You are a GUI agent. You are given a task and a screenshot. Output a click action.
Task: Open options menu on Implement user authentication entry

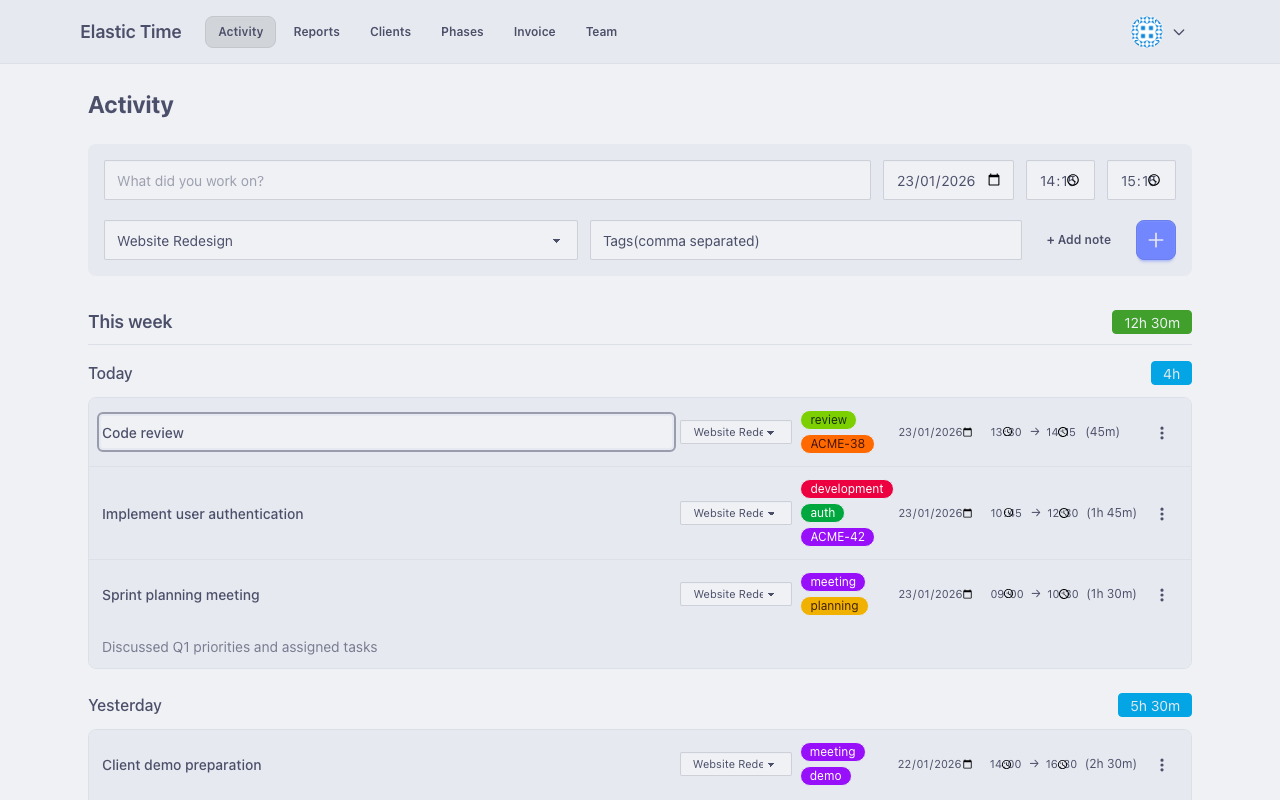click(x=1162, y=513)
